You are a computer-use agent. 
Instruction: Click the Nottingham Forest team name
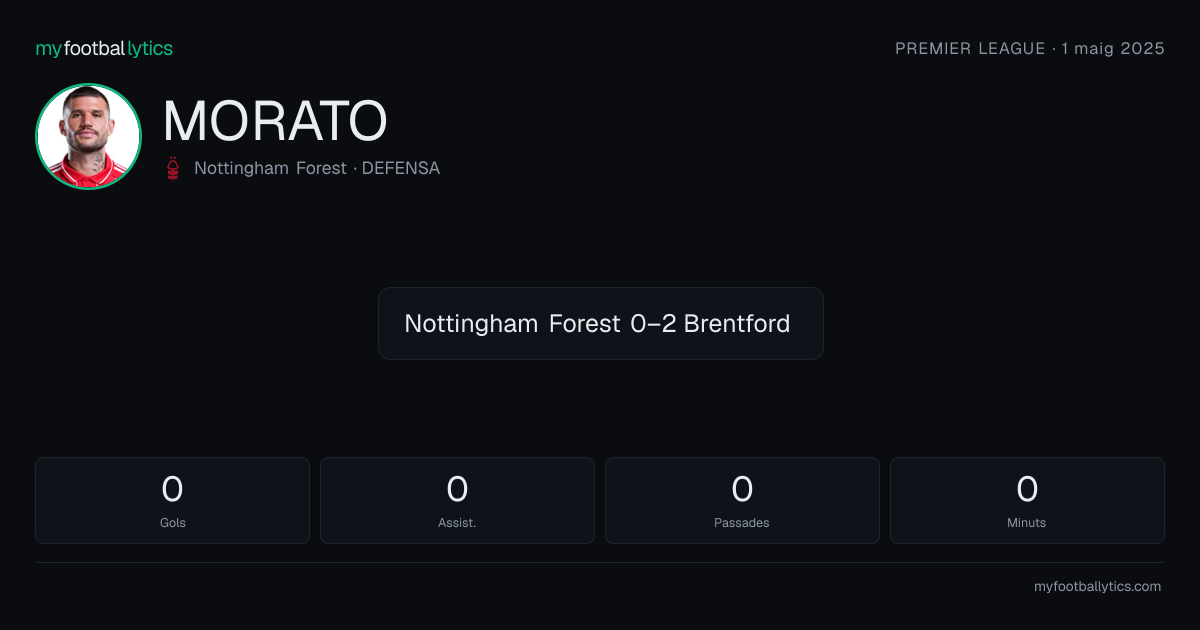(270, 168)
